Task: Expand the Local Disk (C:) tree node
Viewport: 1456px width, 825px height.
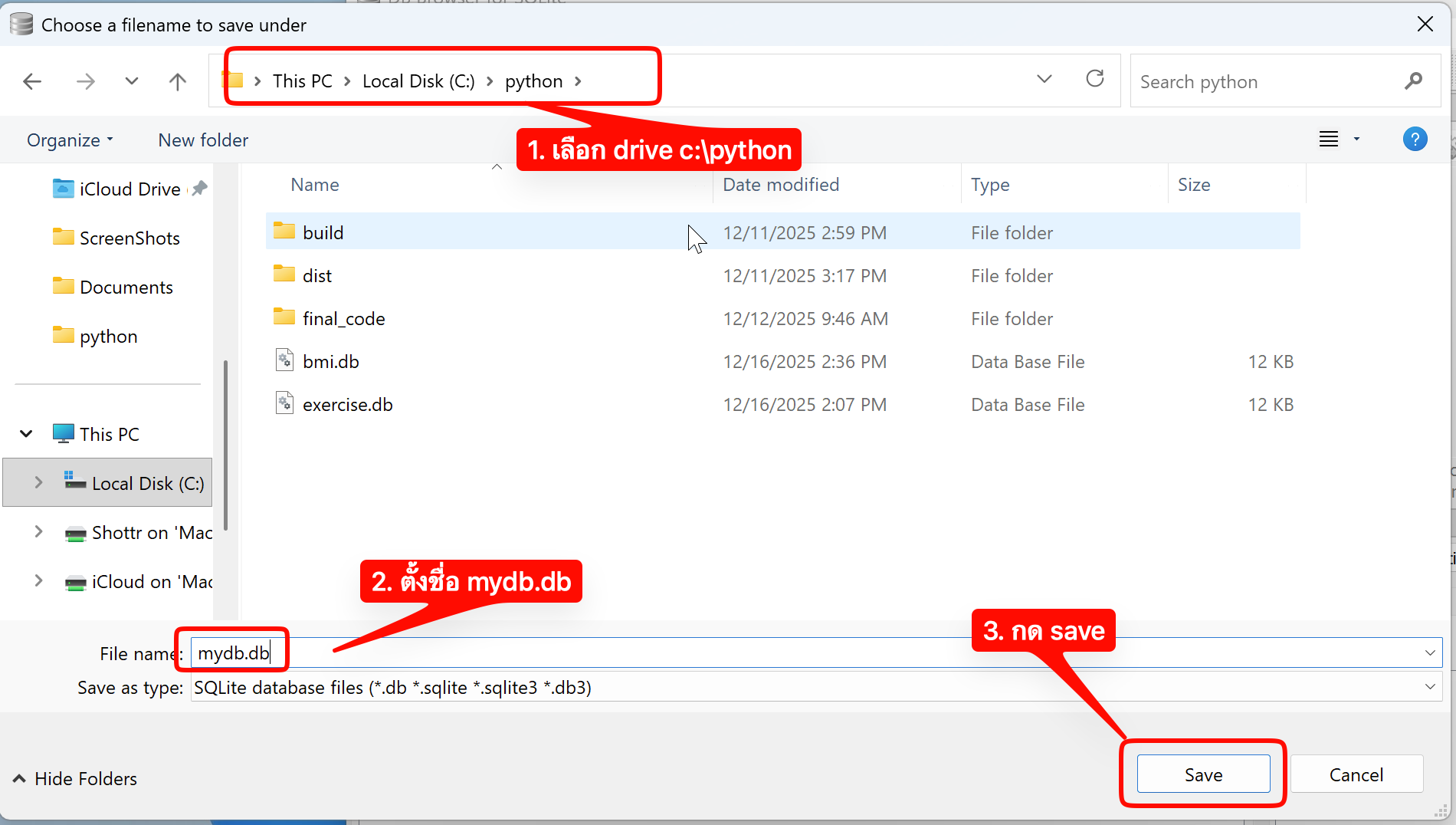Action: click(38, 483)
